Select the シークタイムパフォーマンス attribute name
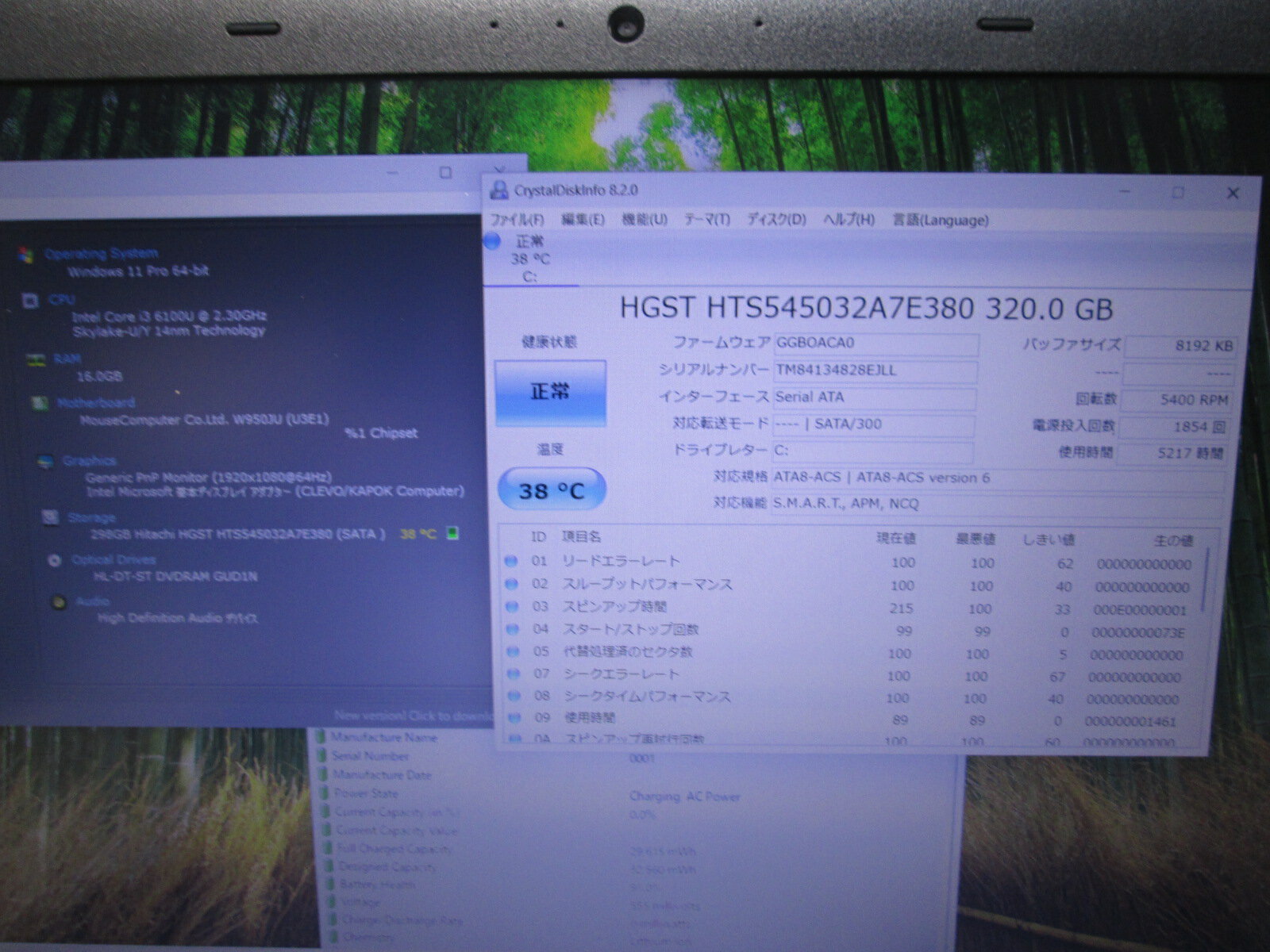This screenshot has height=952, width=1270. pos(647,697)
